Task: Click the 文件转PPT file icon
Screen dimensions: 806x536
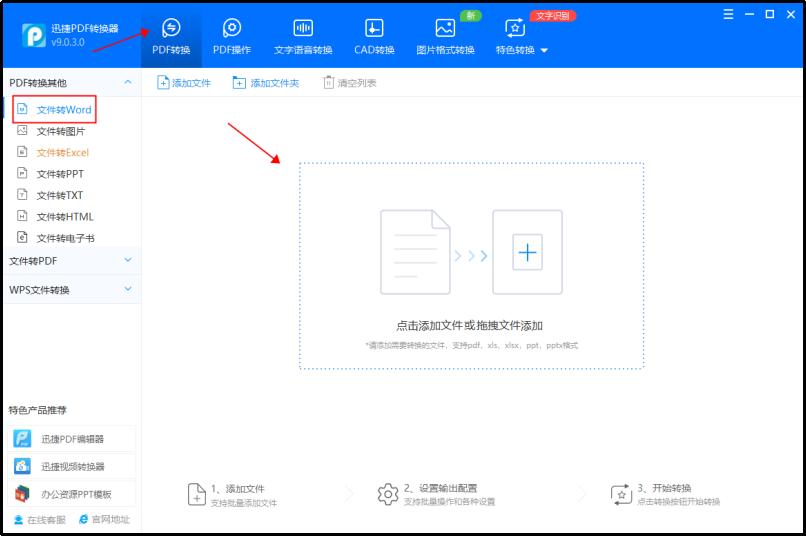Action: (22, 173)
